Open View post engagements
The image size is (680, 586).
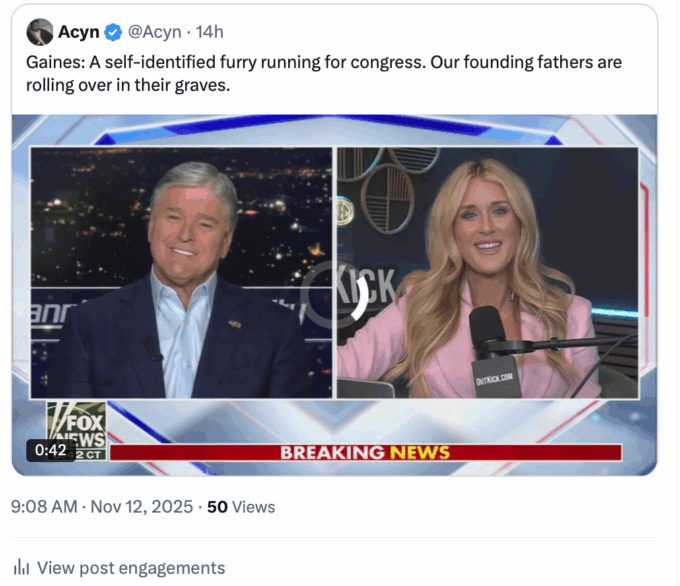point(131,568)
